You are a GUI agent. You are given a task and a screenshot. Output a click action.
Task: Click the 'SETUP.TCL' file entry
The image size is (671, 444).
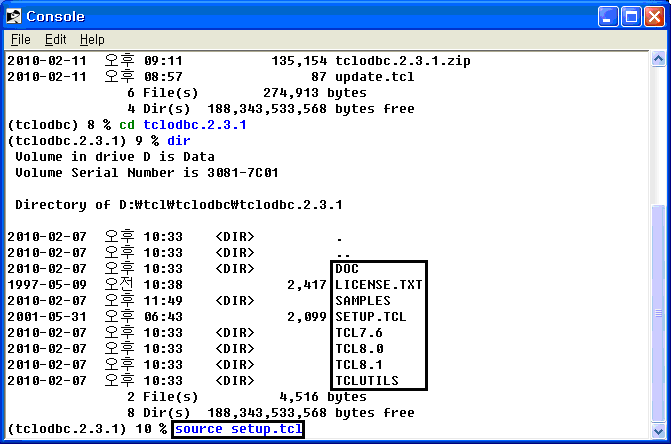click(x=371, y=317)
